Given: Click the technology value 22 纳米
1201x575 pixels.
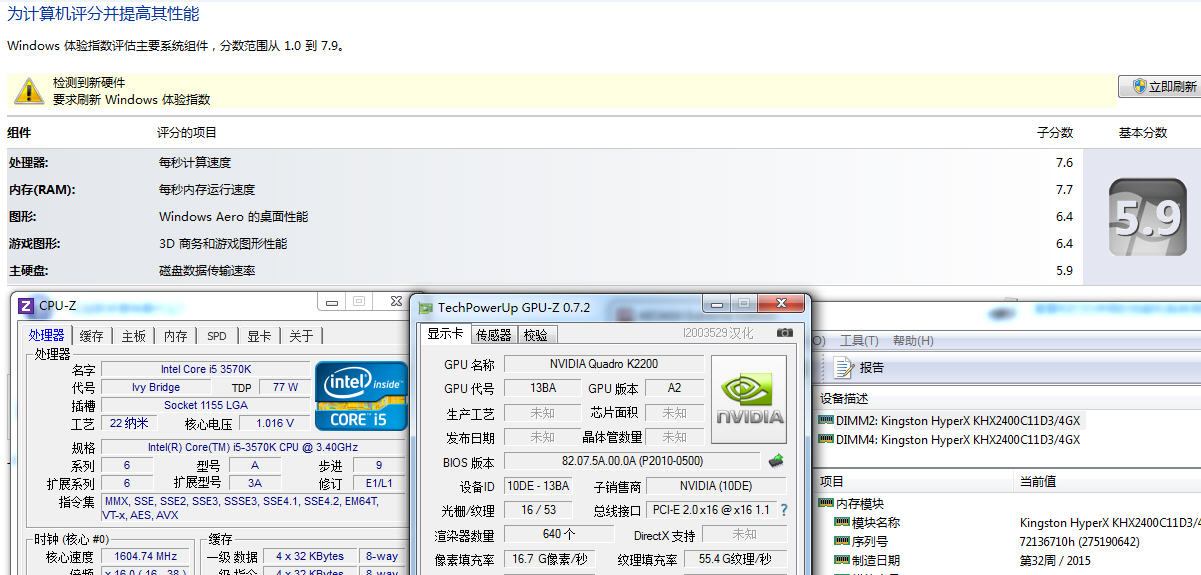Looking at the screenshot, I should click(129, 423).
